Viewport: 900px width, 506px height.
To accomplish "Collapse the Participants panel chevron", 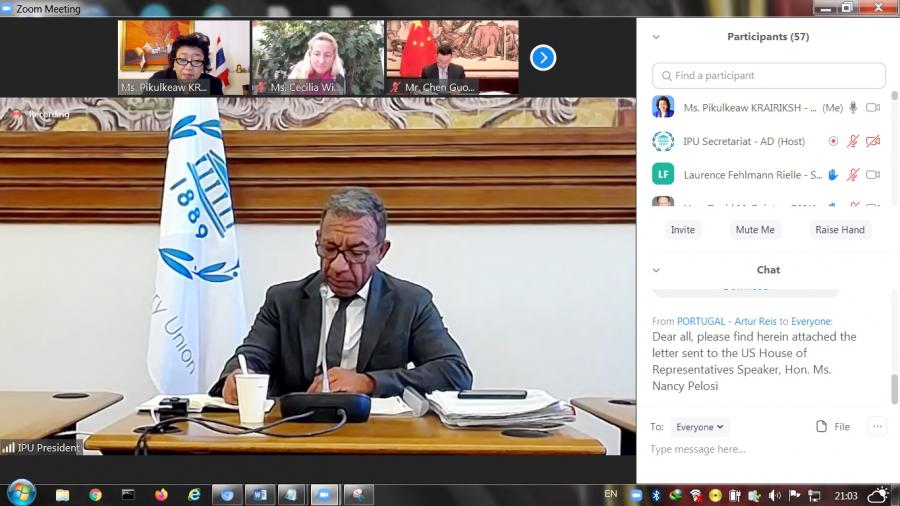I will pyautogui.click(x=657, y=37).
